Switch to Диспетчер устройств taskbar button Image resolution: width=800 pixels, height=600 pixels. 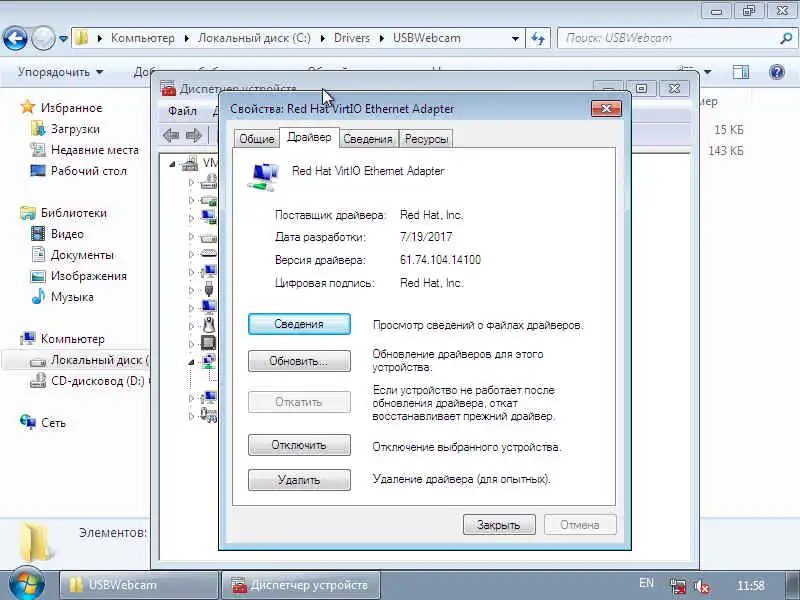pos(301,585)
